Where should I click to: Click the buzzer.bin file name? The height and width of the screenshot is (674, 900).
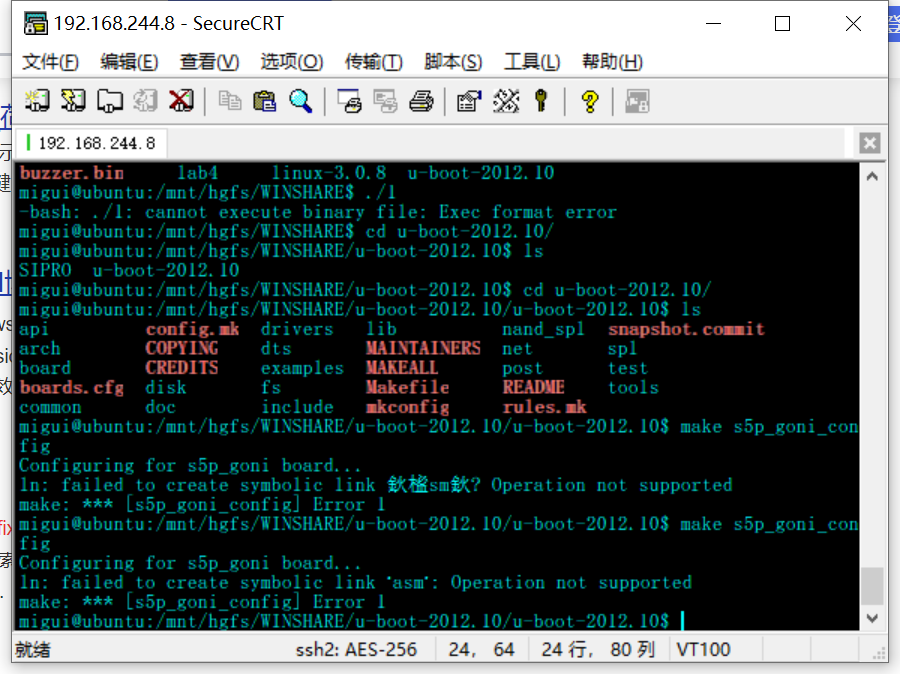tap(72, 173)
